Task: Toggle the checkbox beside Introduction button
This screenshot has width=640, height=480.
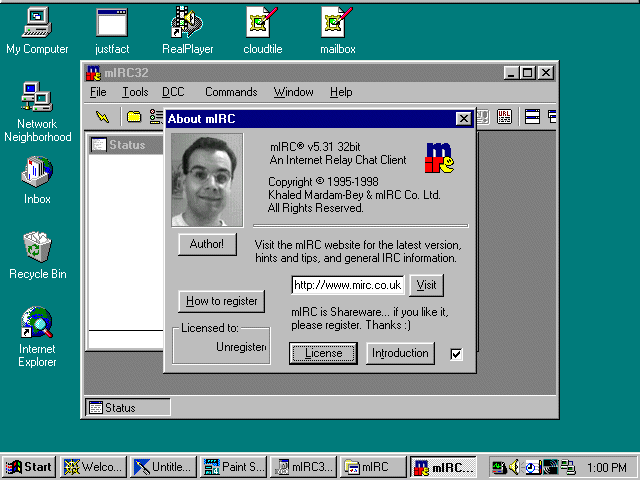Action: coord(456,354)
